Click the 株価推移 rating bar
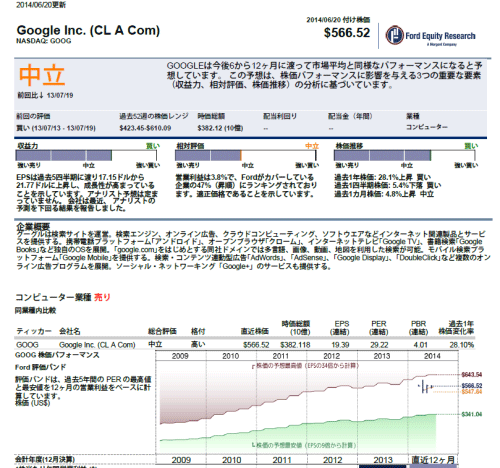 [x=405, y=156]
